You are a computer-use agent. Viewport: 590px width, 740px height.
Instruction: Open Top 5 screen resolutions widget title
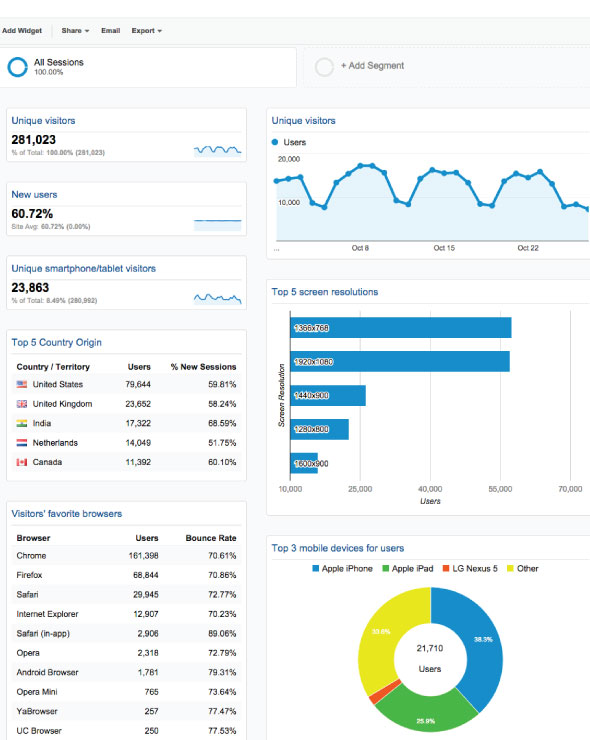(x=325, y=292)
